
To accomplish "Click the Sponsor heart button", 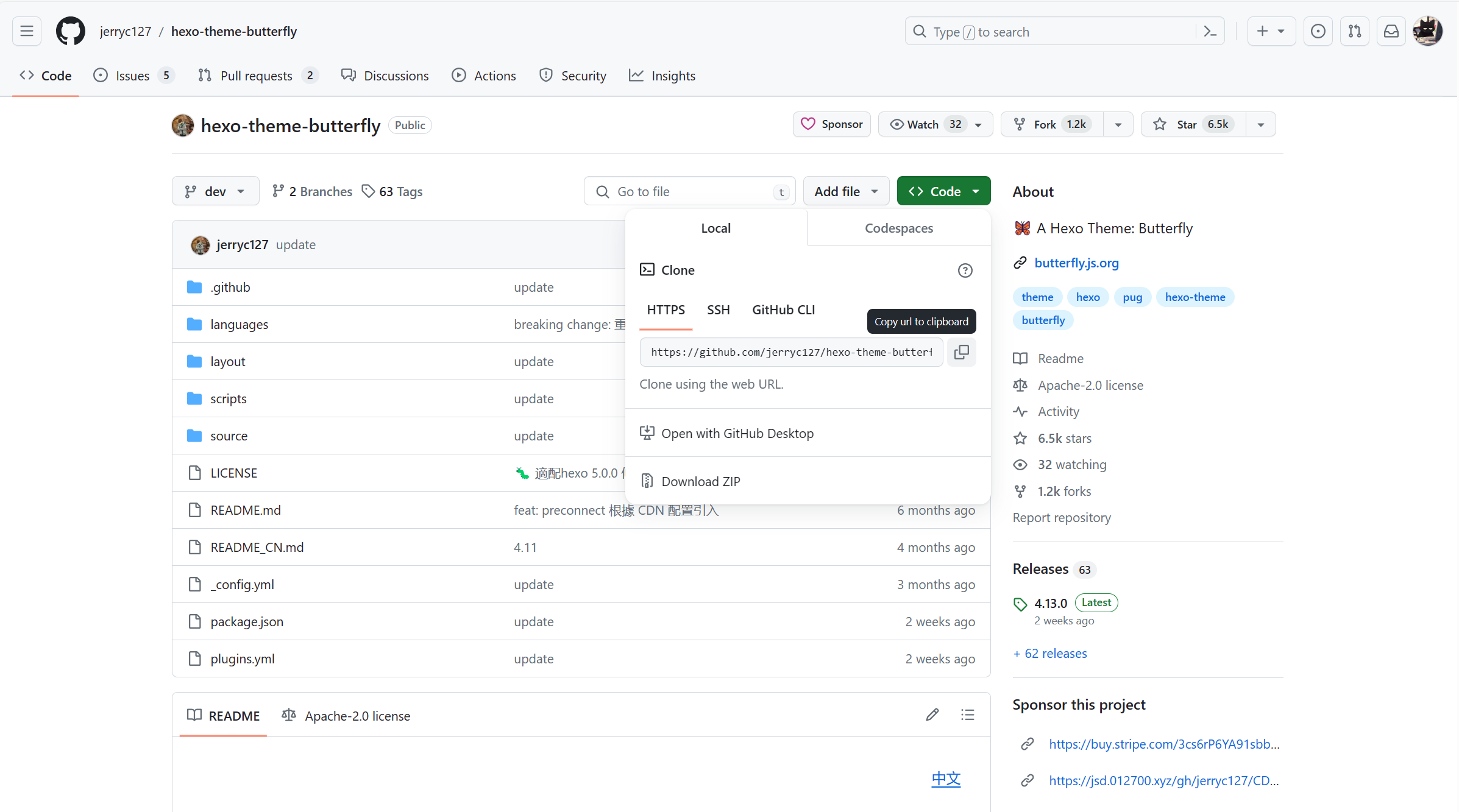I will click(x=832, y=124).
